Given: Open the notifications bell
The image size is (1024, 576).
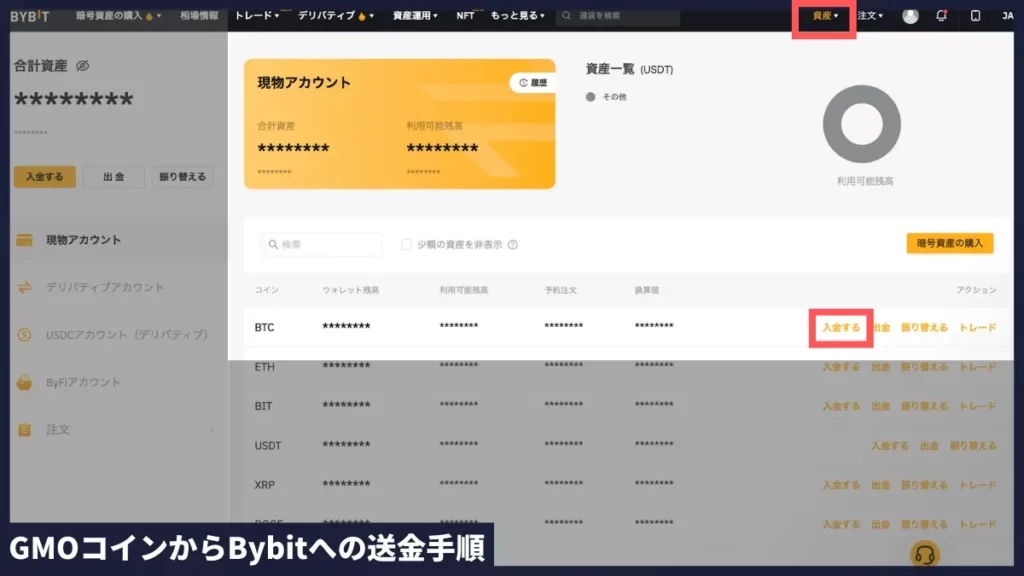Looking at the screenshot, I should pyautogui.click(x=941, y=16).
